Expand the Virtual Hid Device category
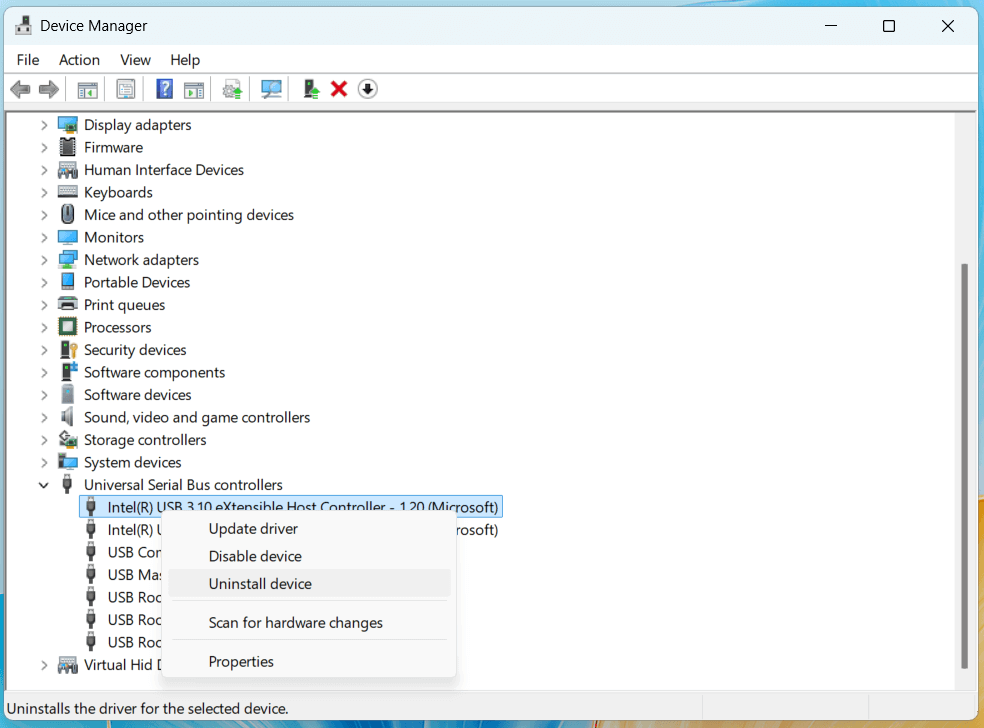The width and height of the screenshot is (984, 728). pyautogui.click(x=43, y=664)
